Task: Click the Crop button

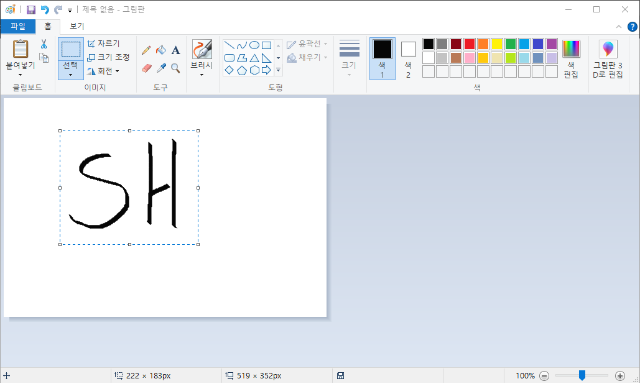Action: 104,43
